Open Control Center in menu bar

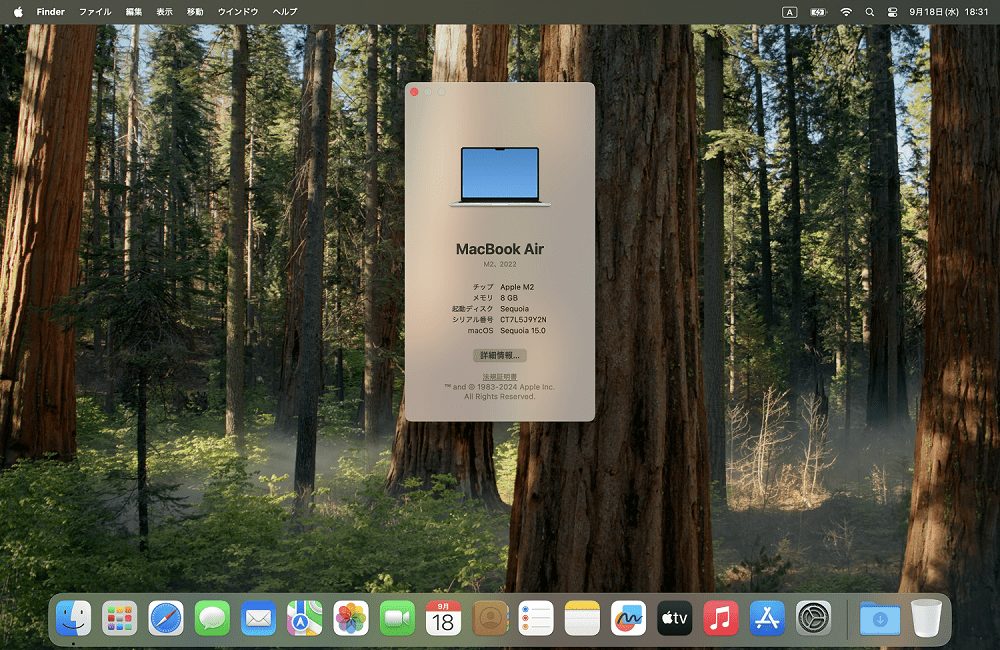(x=892, y=11)
